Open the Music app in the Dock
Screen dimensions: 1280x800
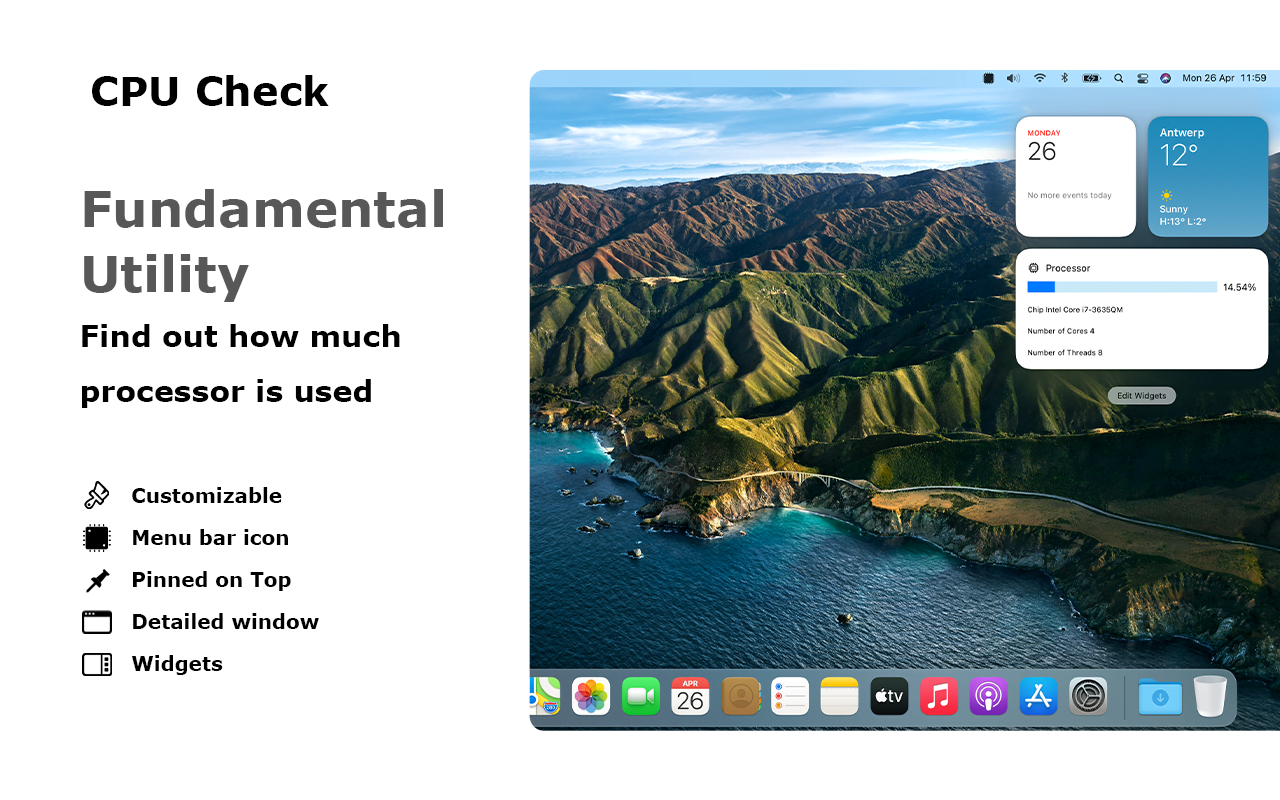(x=938, y=696)
